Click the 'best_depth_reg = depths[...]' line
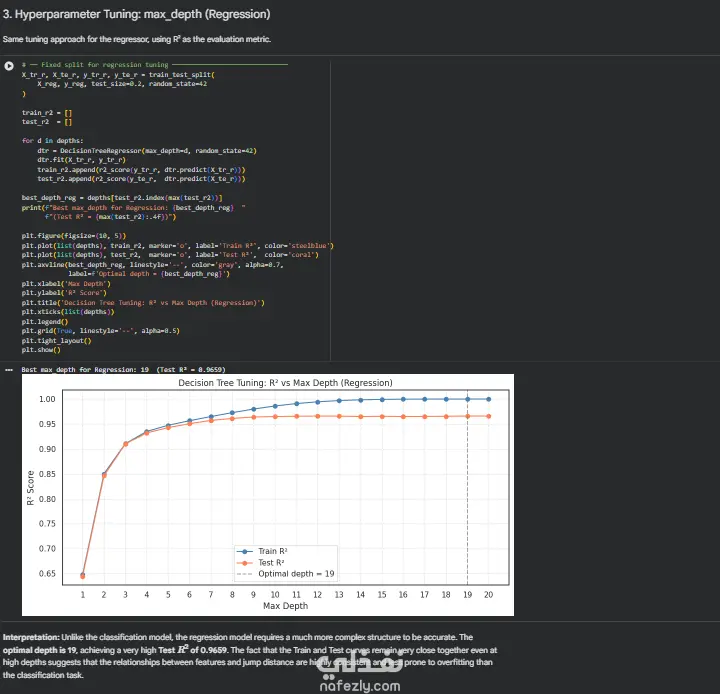 [122, 197]
